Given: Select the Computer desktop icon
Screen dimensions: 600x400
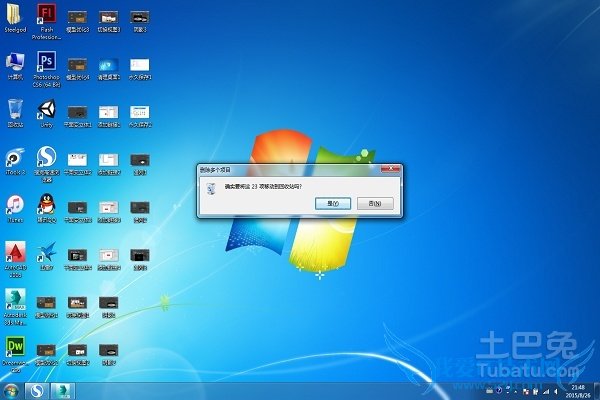Looking at the screenshot, I should click(15, 63).
